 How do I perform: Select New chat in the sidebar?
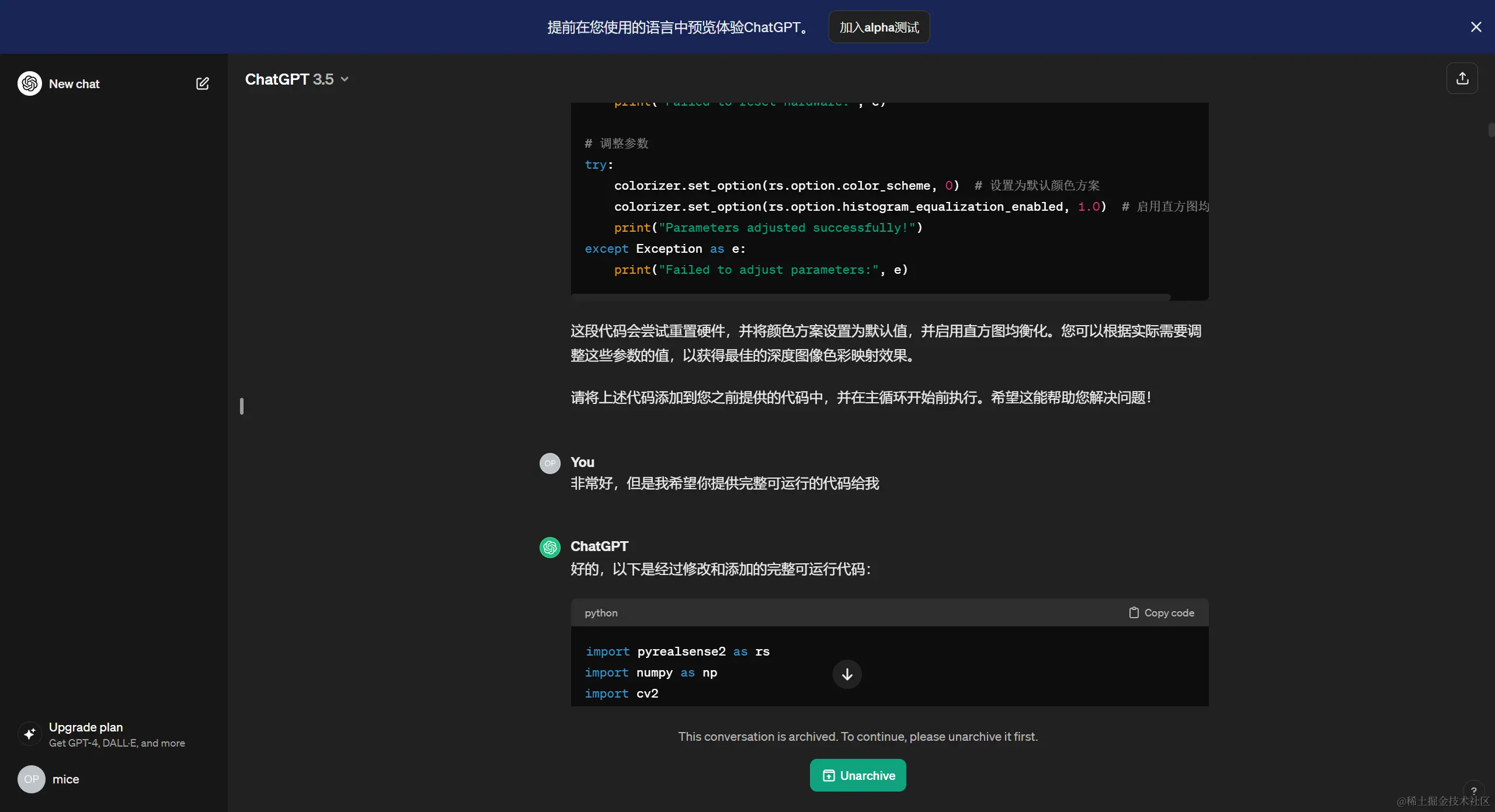click(x=74, y=83)
